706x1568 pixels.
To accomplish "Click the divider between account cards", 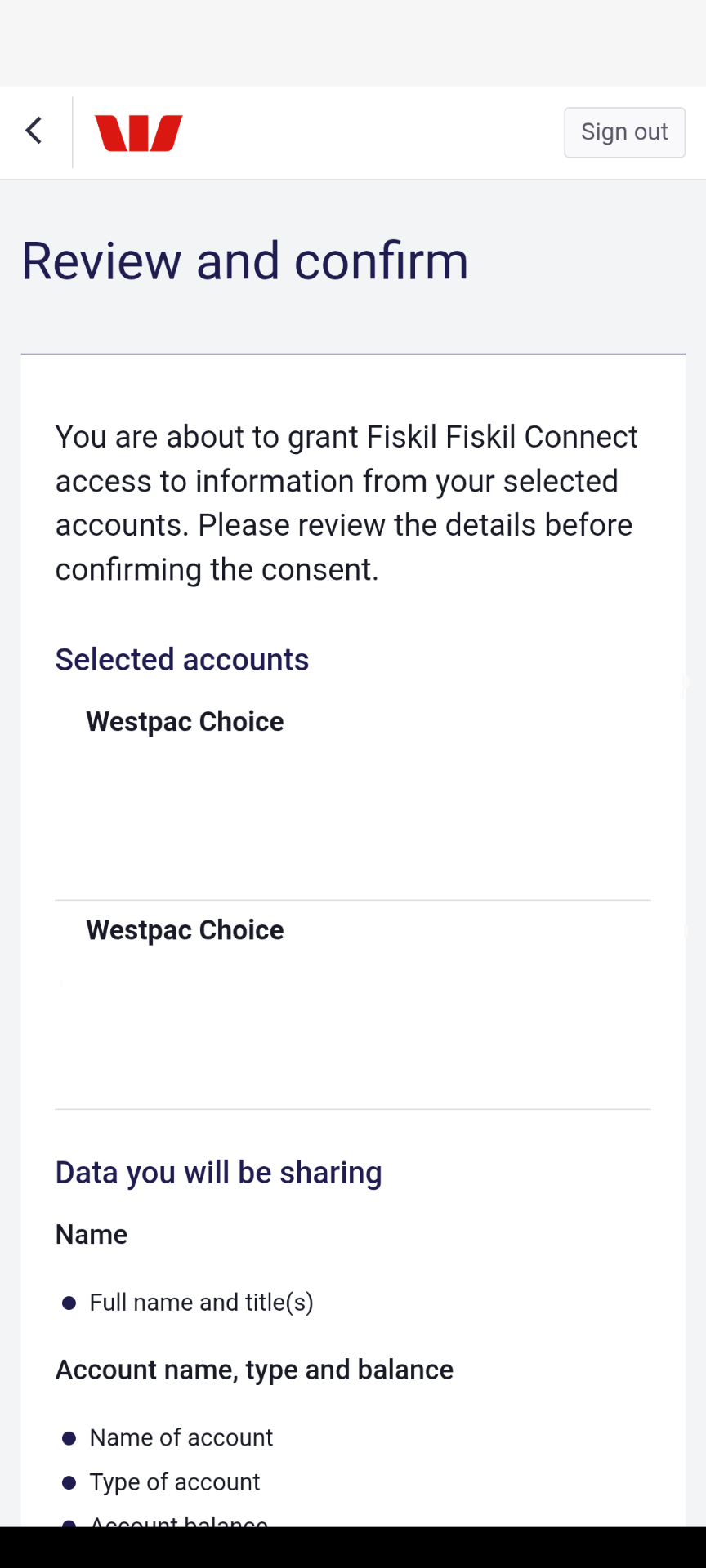I will click(352, 898).
